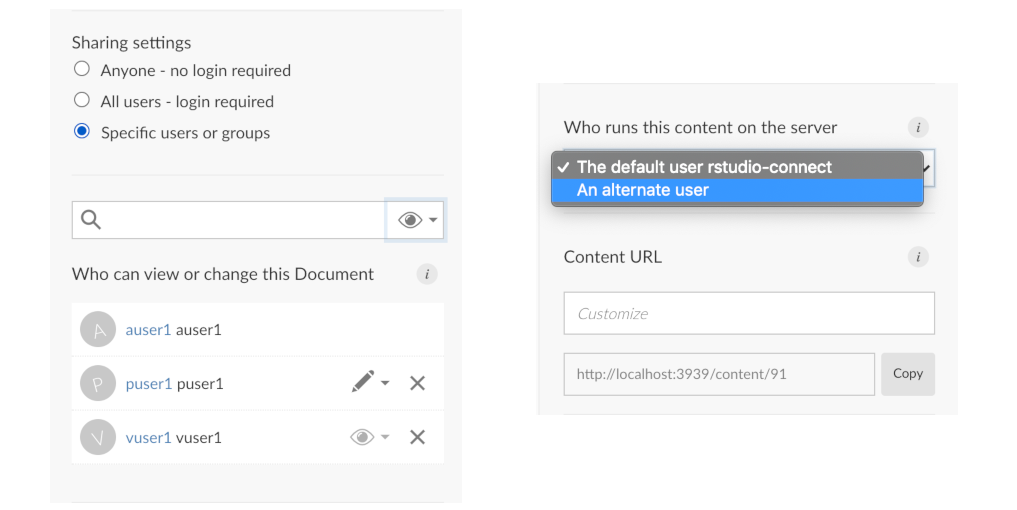Image resolution: width=1017 pixels, height=510 pixels.
Task: Select 'Anyone - no login required' radio
Action: tap(82, 69)
